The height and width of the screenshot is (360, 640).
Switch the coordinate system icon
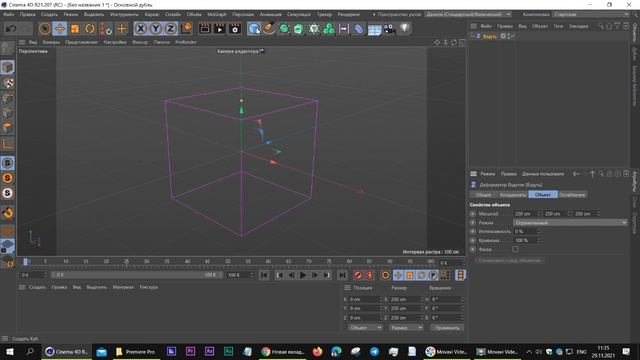click(x=186, y=29)
